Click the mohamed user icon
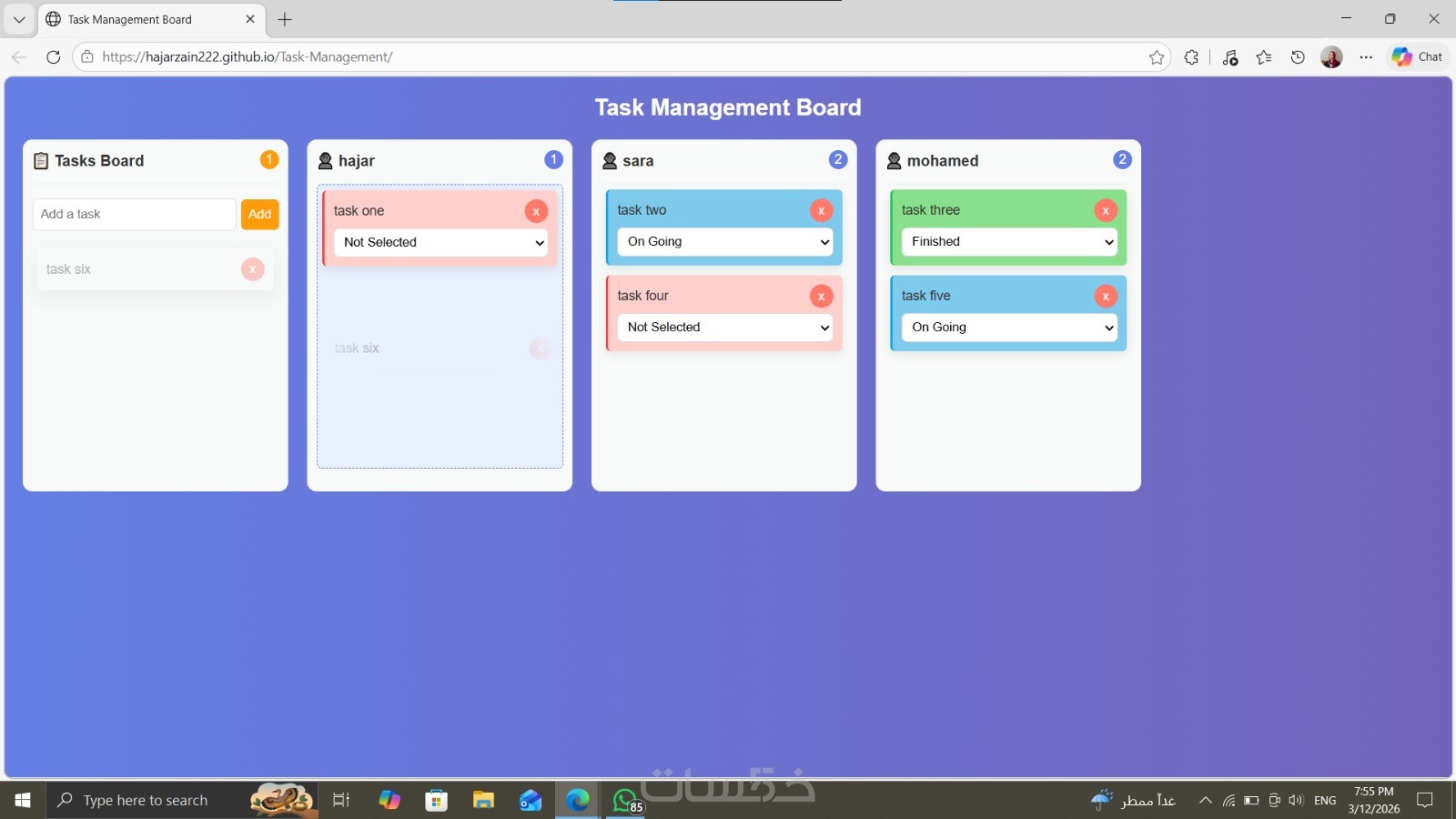This screenshot has width=1456, height=819. [x=894, y=161]
